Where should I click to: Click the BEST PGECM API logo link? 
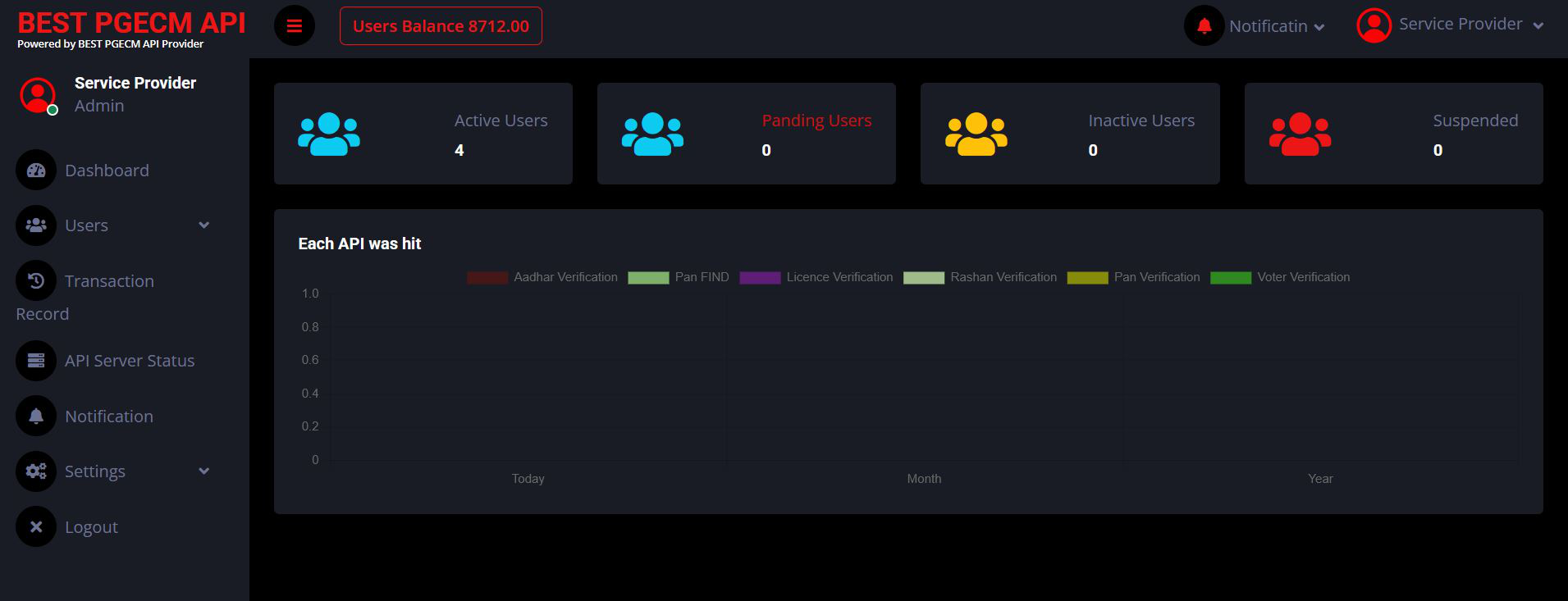tap(131, 24)
